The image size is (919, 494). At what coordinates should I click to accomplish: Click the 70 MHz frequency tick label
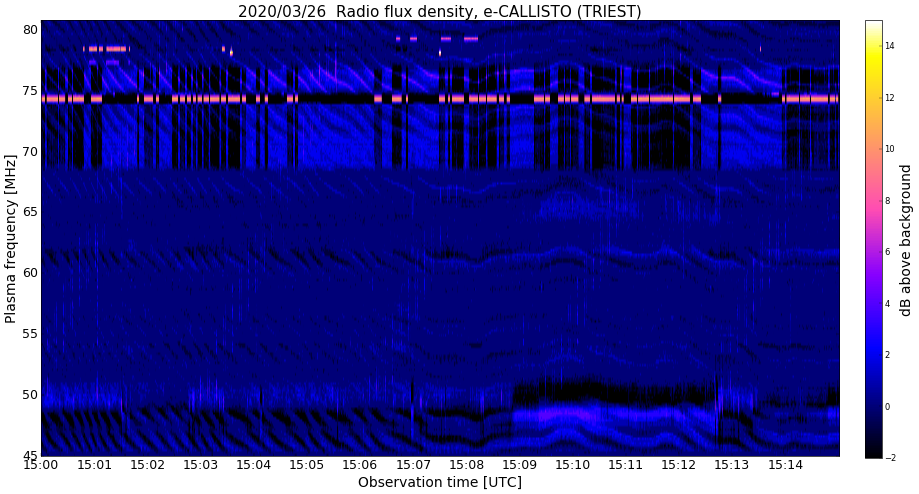[30, 151]
